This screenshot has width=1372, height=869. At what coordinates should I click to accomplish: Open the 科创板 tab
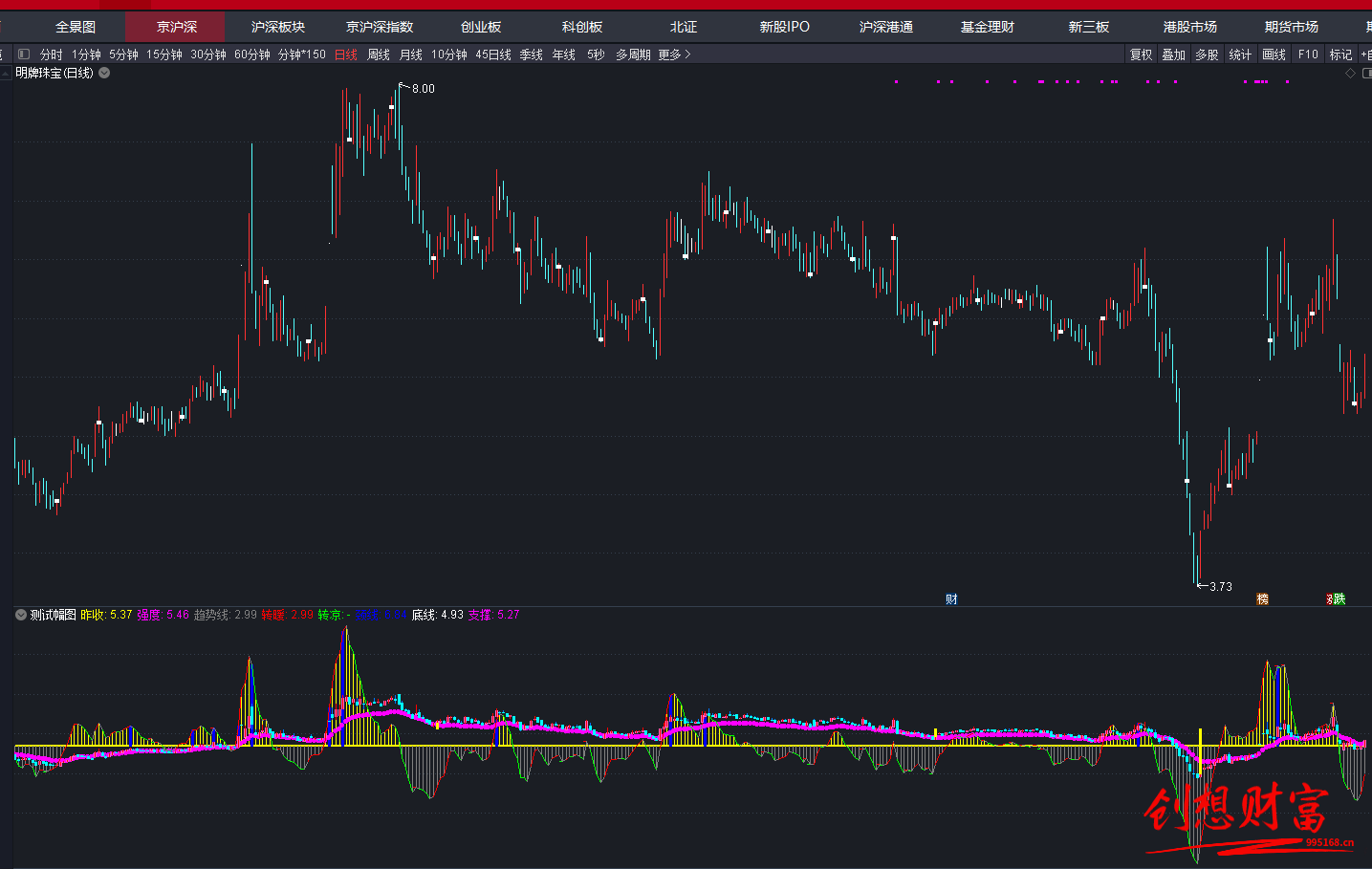(582, 27)
